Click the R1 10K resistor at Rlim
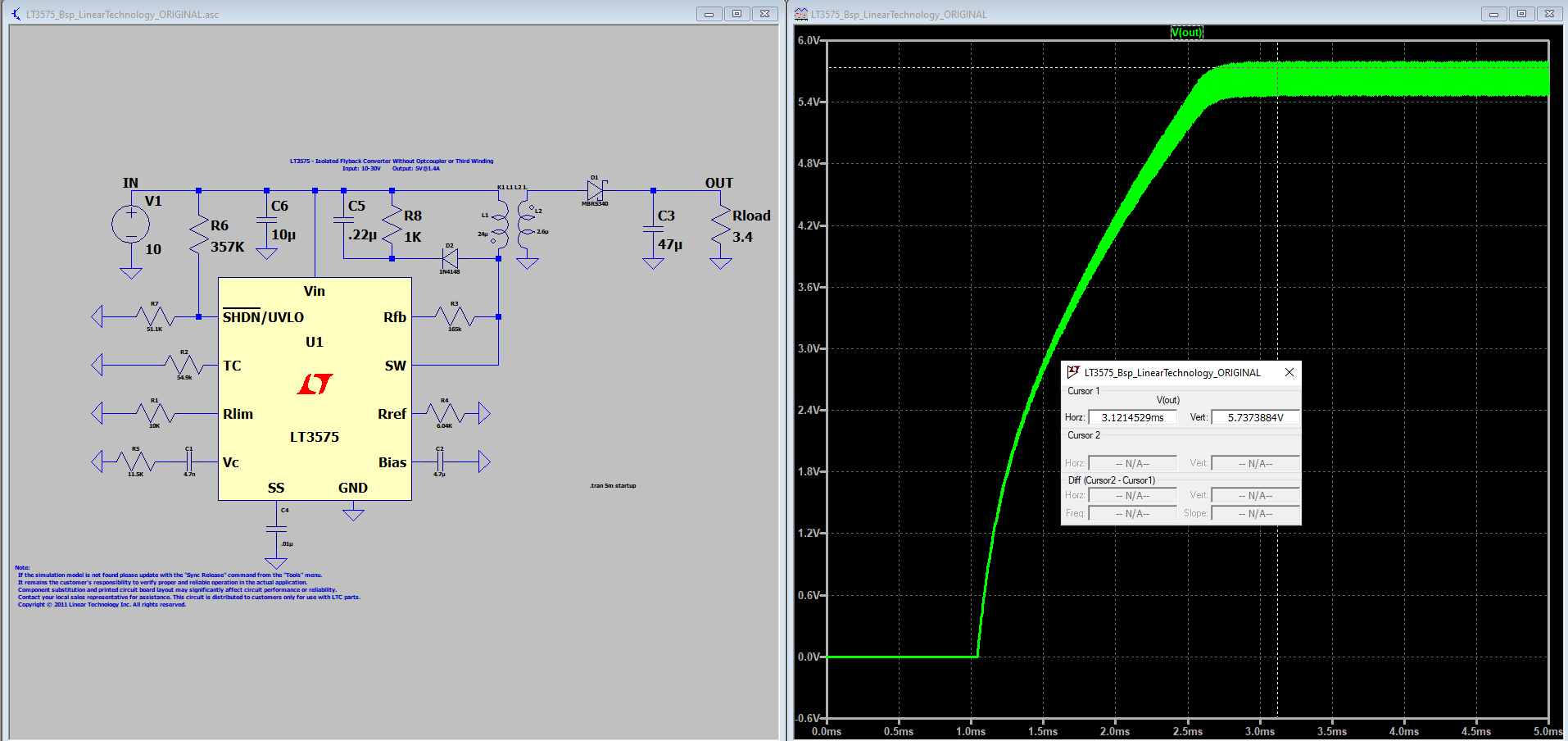1568x741 pixels. click(x=154, y=412)
